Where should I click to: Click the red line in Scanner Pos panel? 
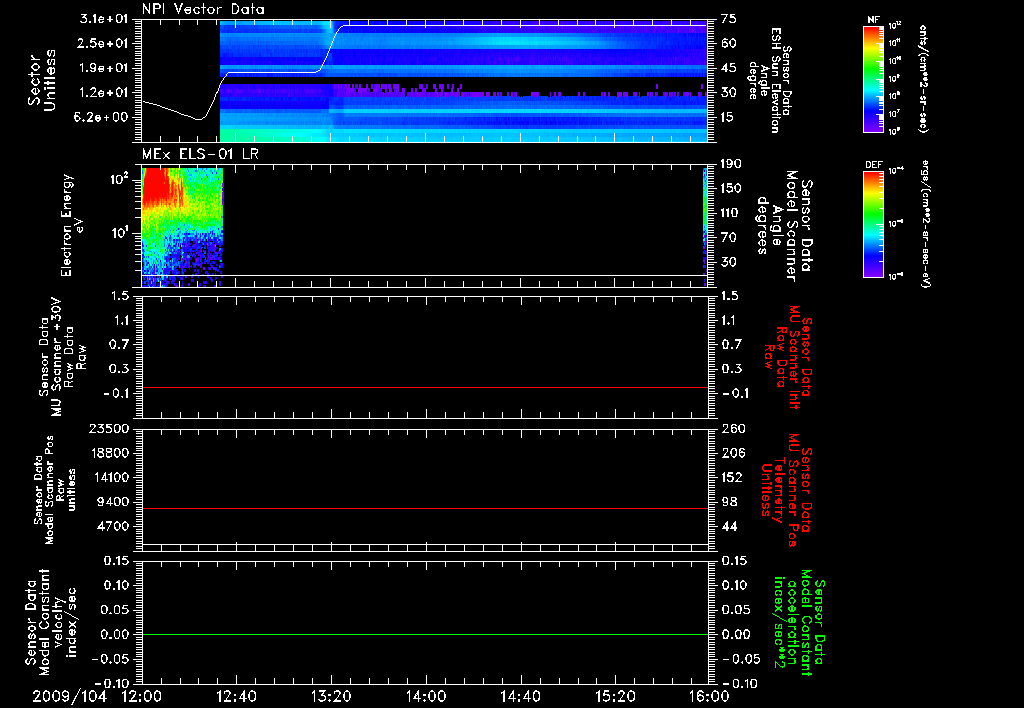point(425,508)
